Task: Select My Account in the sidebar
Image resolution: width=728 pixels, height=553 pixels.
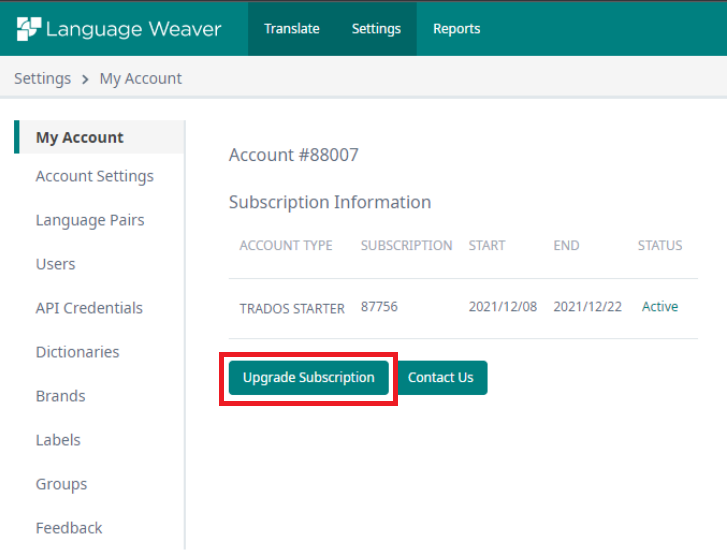Action: [x=100, y=137]
